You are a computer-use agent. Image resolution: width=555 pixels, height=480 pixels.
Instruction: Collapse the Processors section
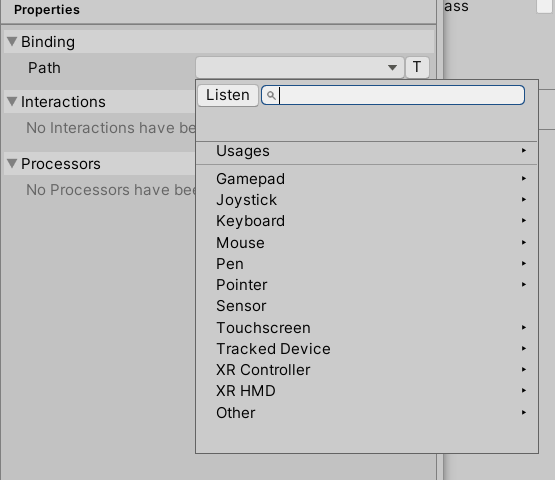click(12, 164)
